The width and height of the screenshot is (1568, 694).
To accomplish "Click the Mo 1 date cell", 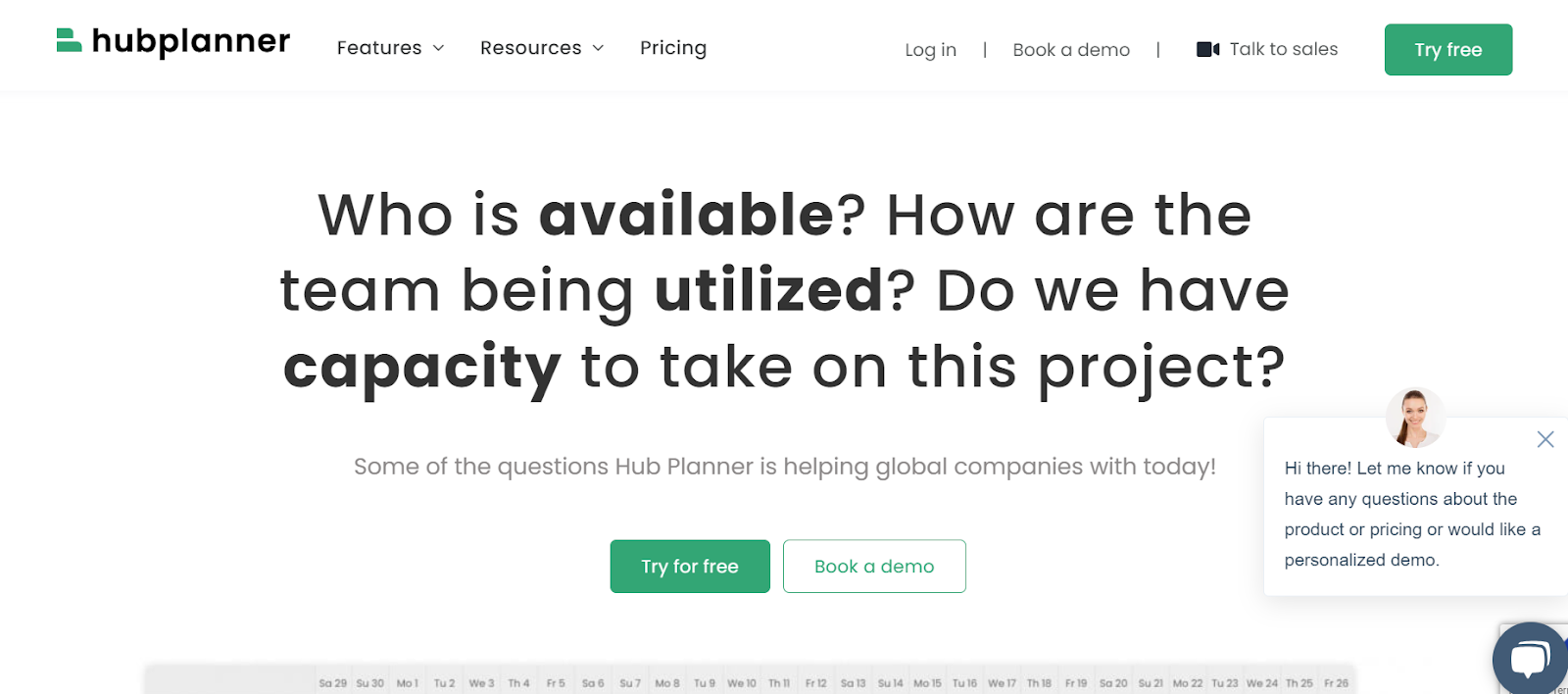I will (x=408, y=681).
